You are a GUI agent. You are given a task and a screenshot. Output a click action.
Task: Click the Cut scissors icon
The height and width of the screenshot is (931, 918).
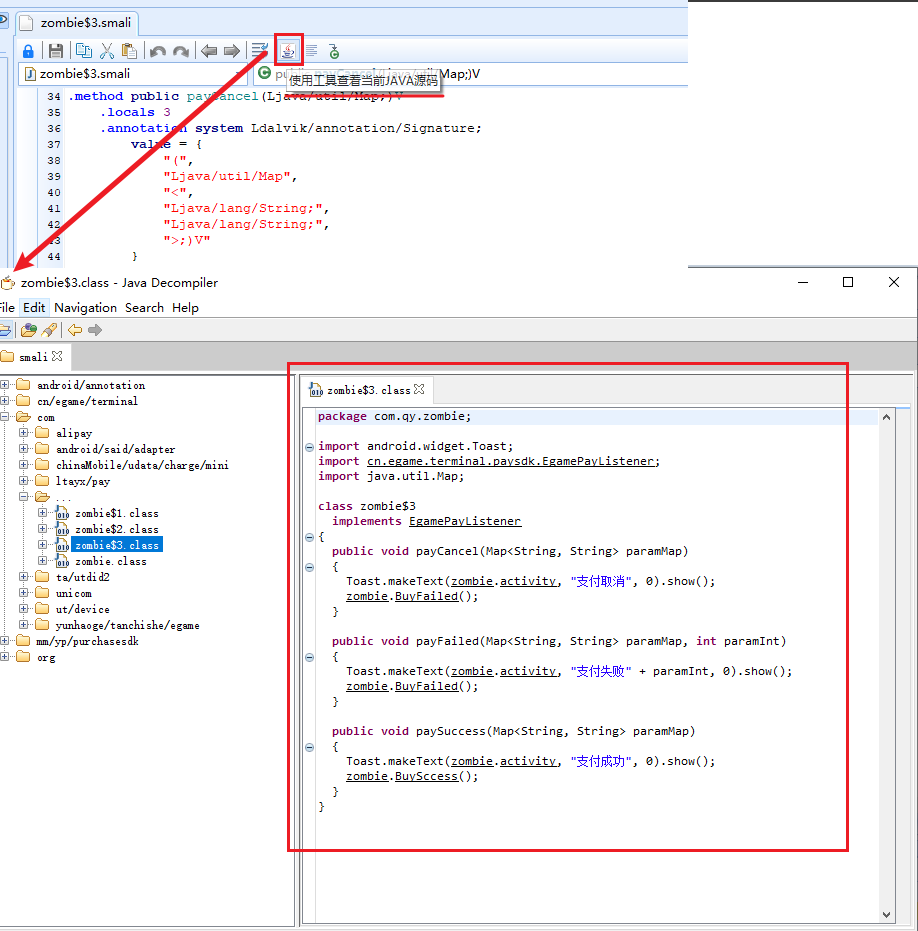pos(107,51)
